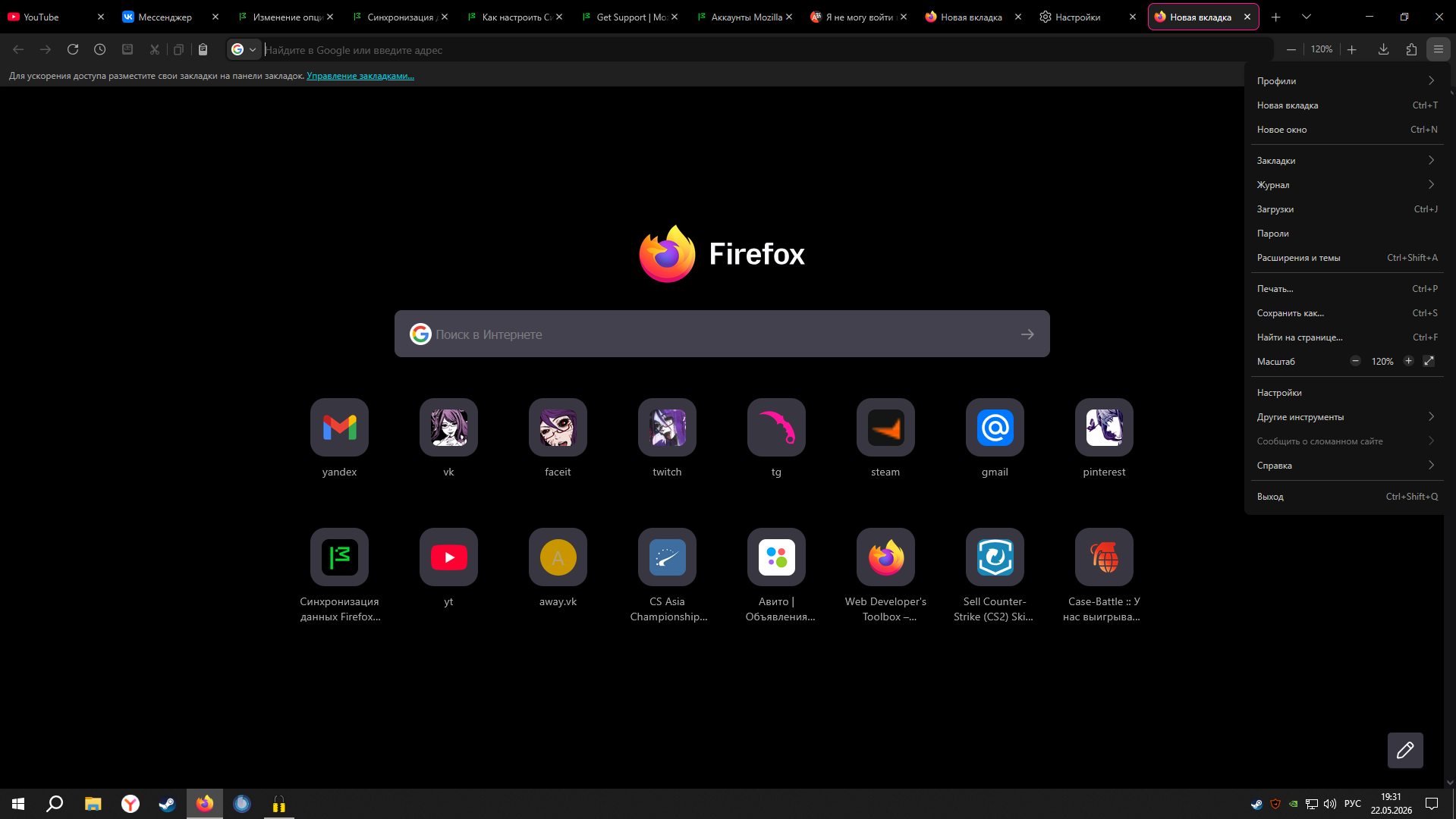
Task: Open the extensions puzzle icon
Action: pyautogui.click(x=1411, y=49)
